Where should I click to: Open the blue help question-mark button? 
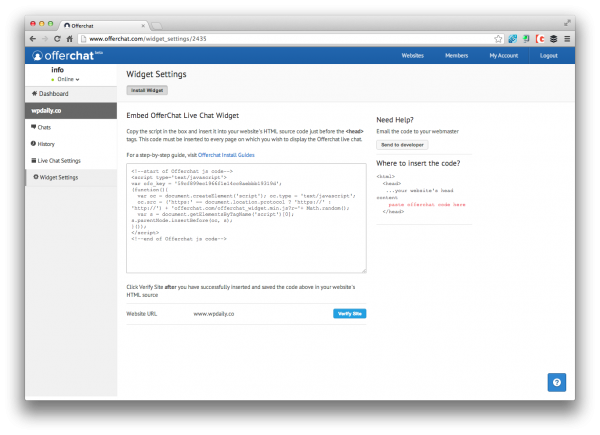tap(556, 382)
